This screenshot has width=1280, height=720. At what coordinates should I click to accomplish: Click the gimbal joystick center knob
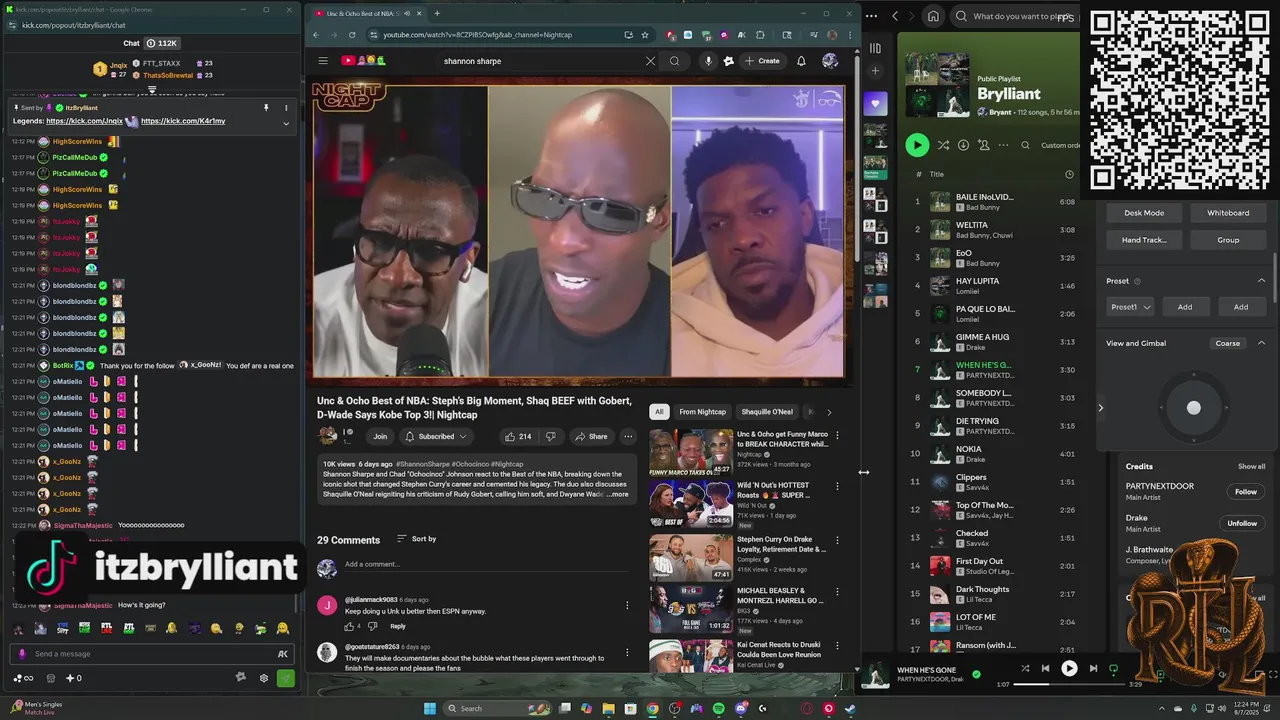pos(1193,407)
